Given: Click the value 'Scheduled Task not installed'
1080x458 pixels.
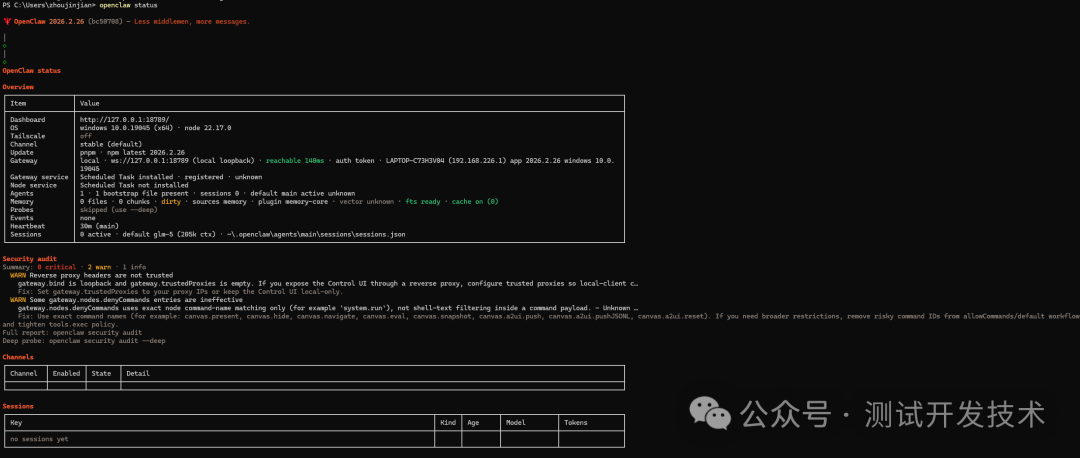Looking at the screenshot, I should (x=134, y=185).
